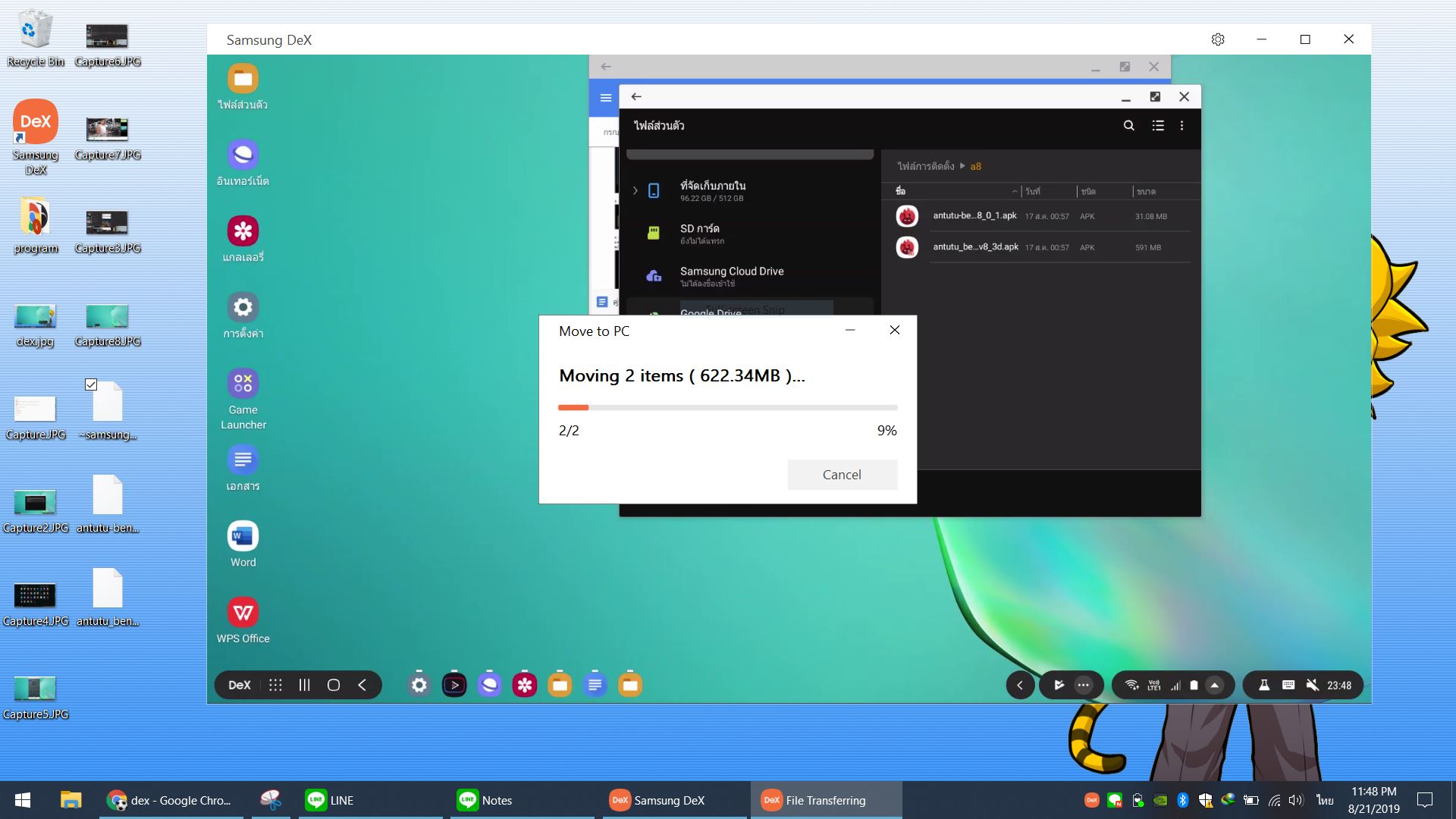Open Recycle Bin on desktop
1456x819 pixels.
pos(35,38)
